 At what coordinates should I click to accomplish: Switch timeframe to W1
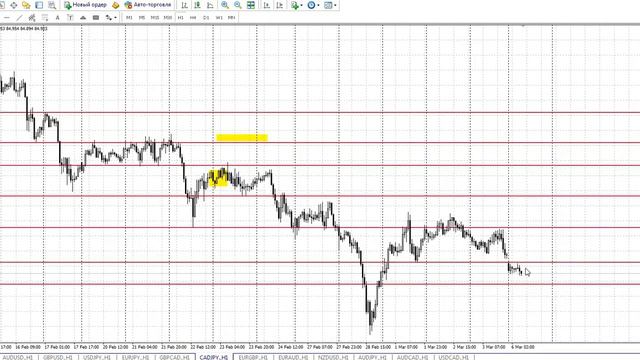point(219,18)
